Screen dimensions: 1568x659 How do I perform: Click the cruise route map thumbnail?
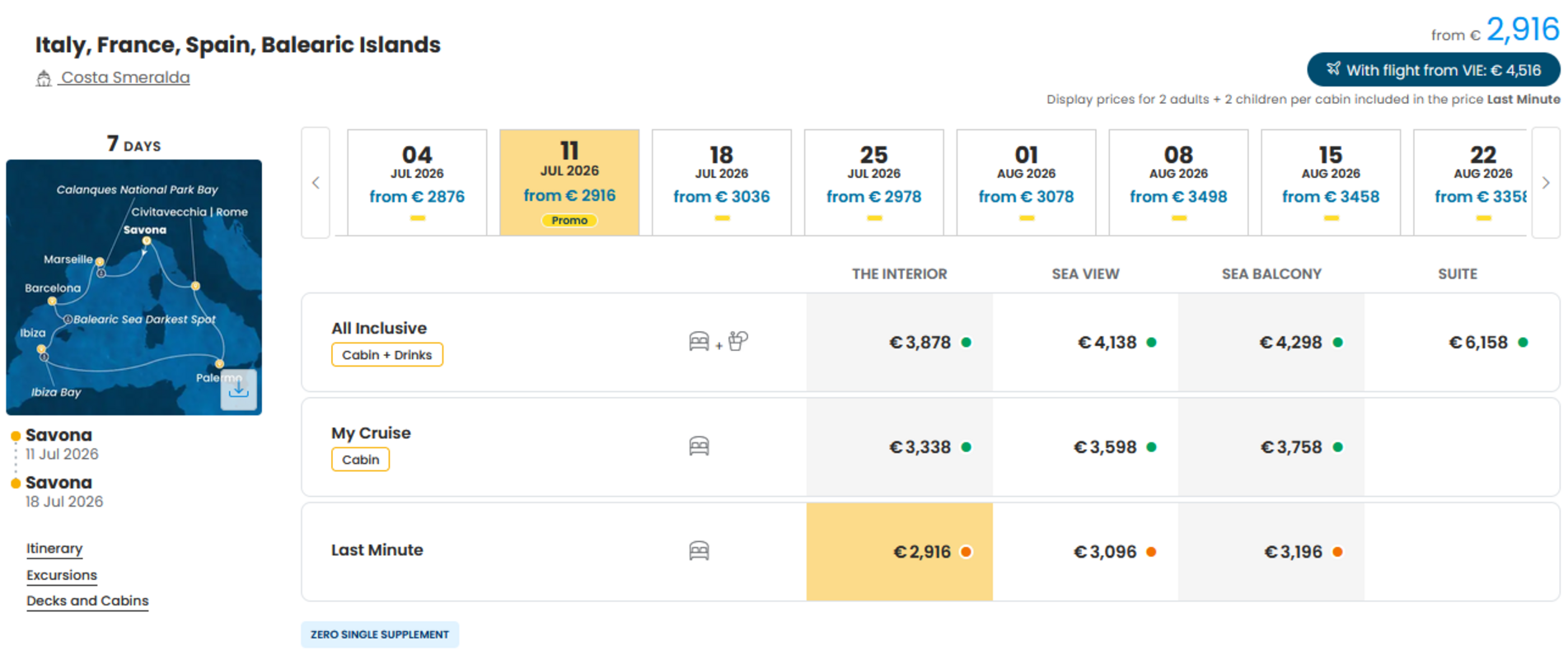[x=133, y=287]
